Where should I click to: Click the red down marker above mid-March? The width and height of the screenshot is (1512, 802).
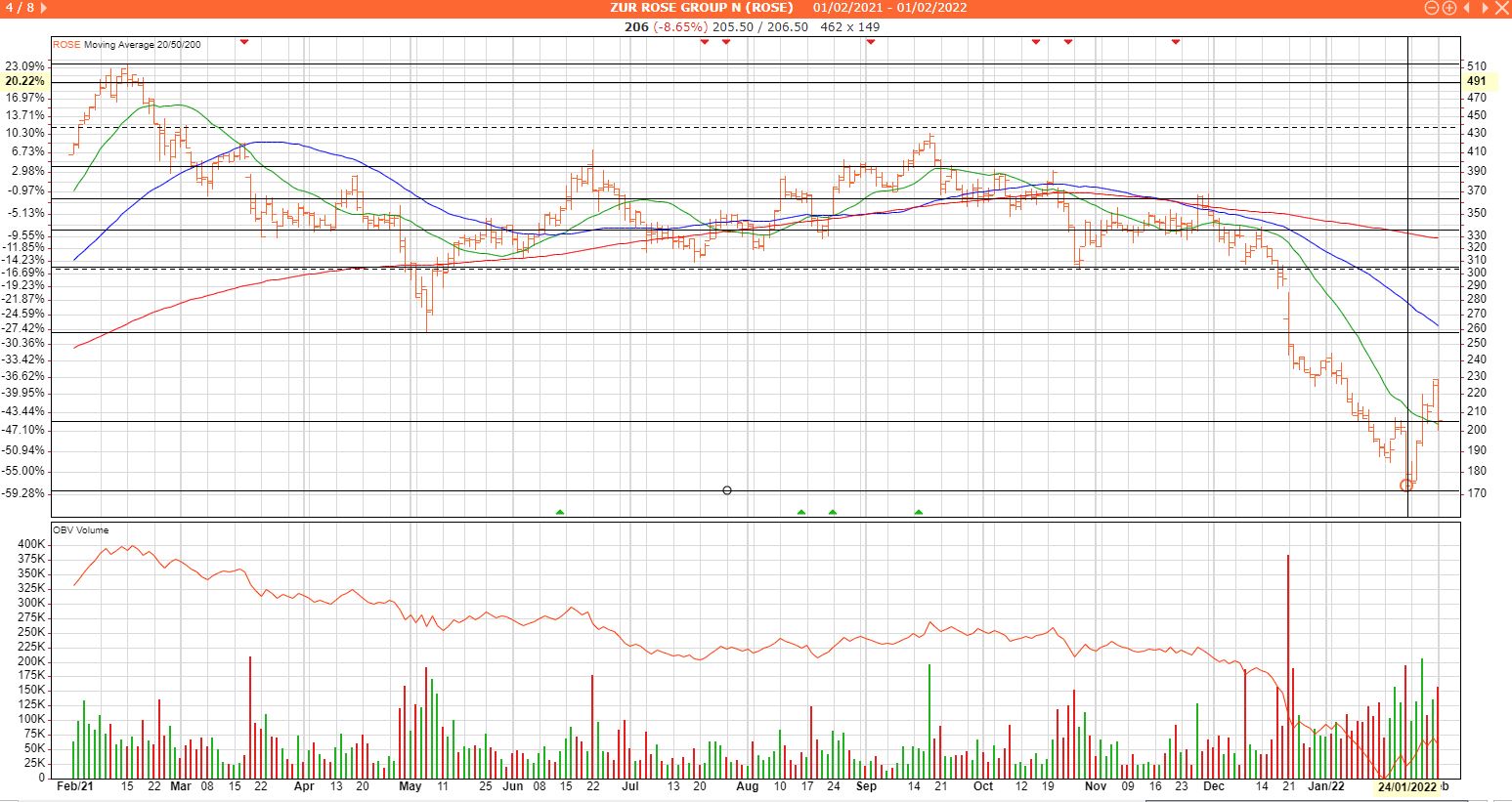point(244,41)
